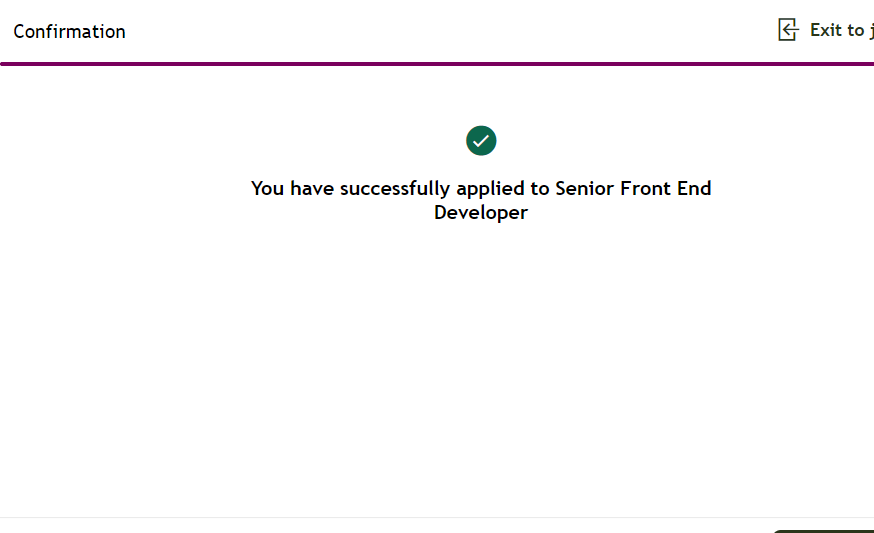Click the word "Exit" beside the door icon
874x533 pixels.
click(825, 30)
